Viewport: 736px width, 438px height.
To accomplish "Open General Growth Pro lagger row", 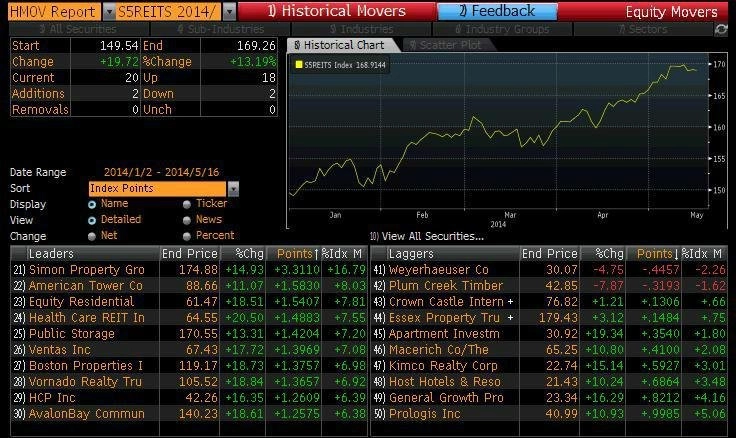I will 549,398.
